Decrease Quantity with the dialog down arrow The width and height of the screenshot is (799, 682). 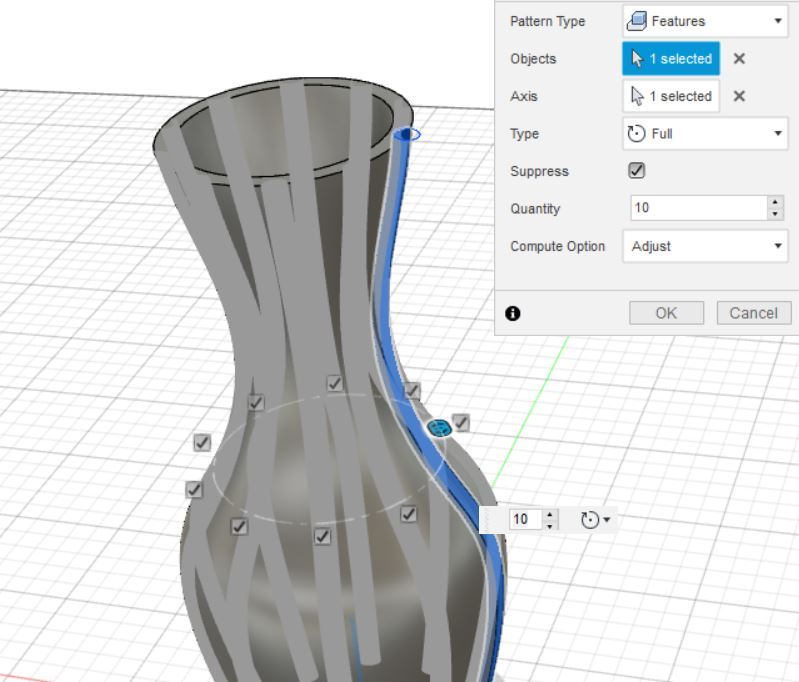[x=775, y=214]
